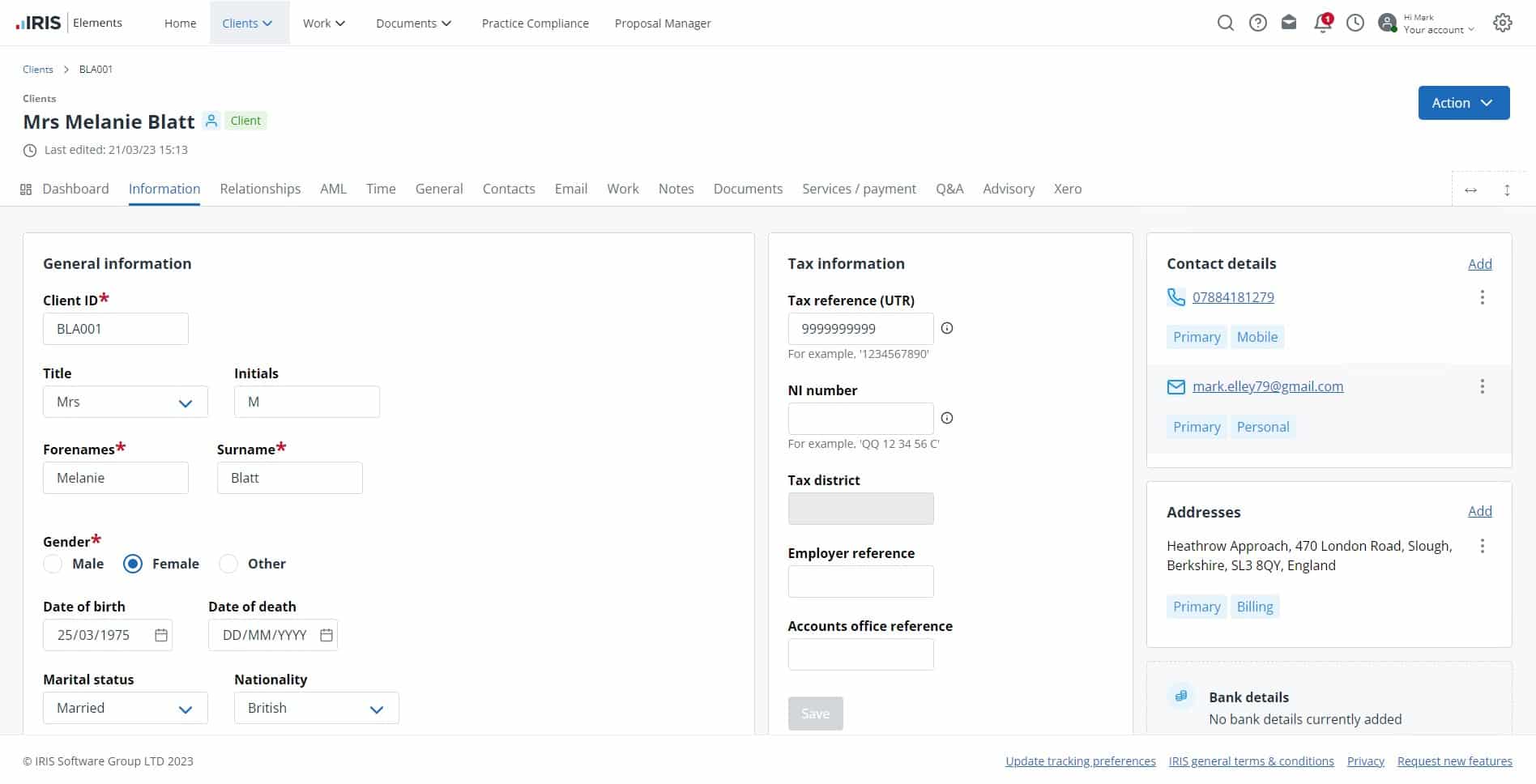Select the Other gender option
1536x784 pixels.
pos(228,564)
